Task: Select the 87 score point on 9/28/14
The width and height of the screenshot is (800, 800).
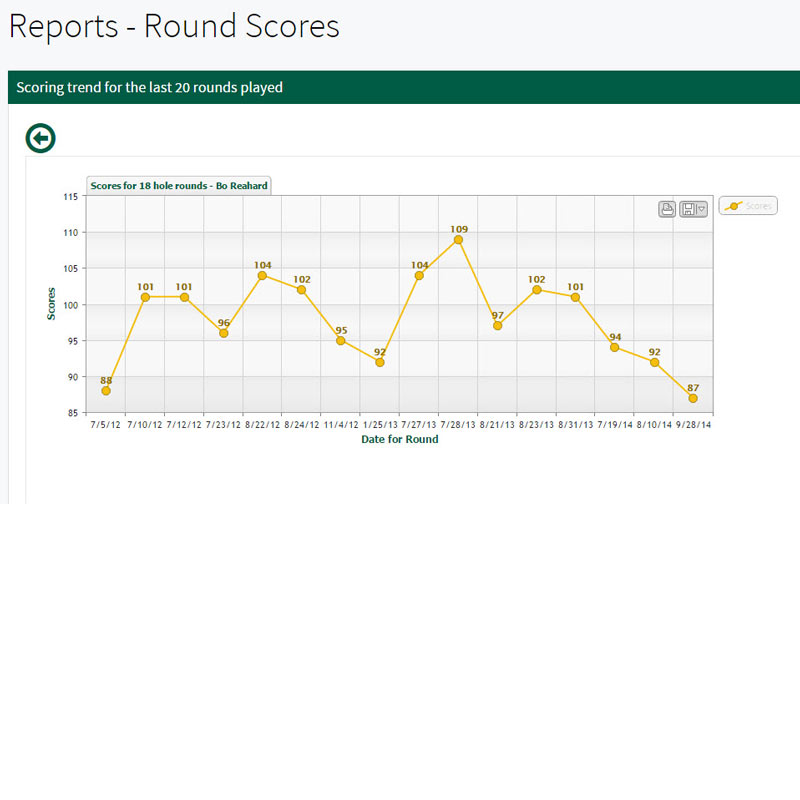Action: [693, 398]
